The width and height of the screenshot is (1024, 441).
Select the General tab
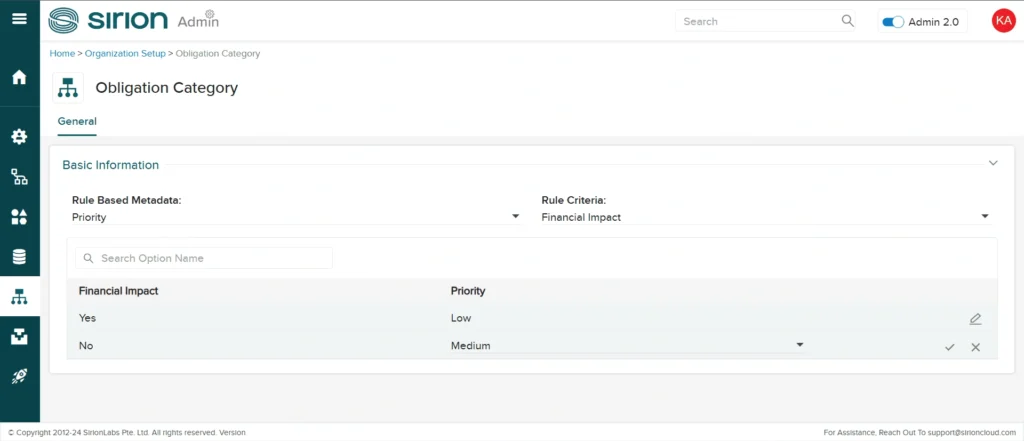[x=77, y=122]
